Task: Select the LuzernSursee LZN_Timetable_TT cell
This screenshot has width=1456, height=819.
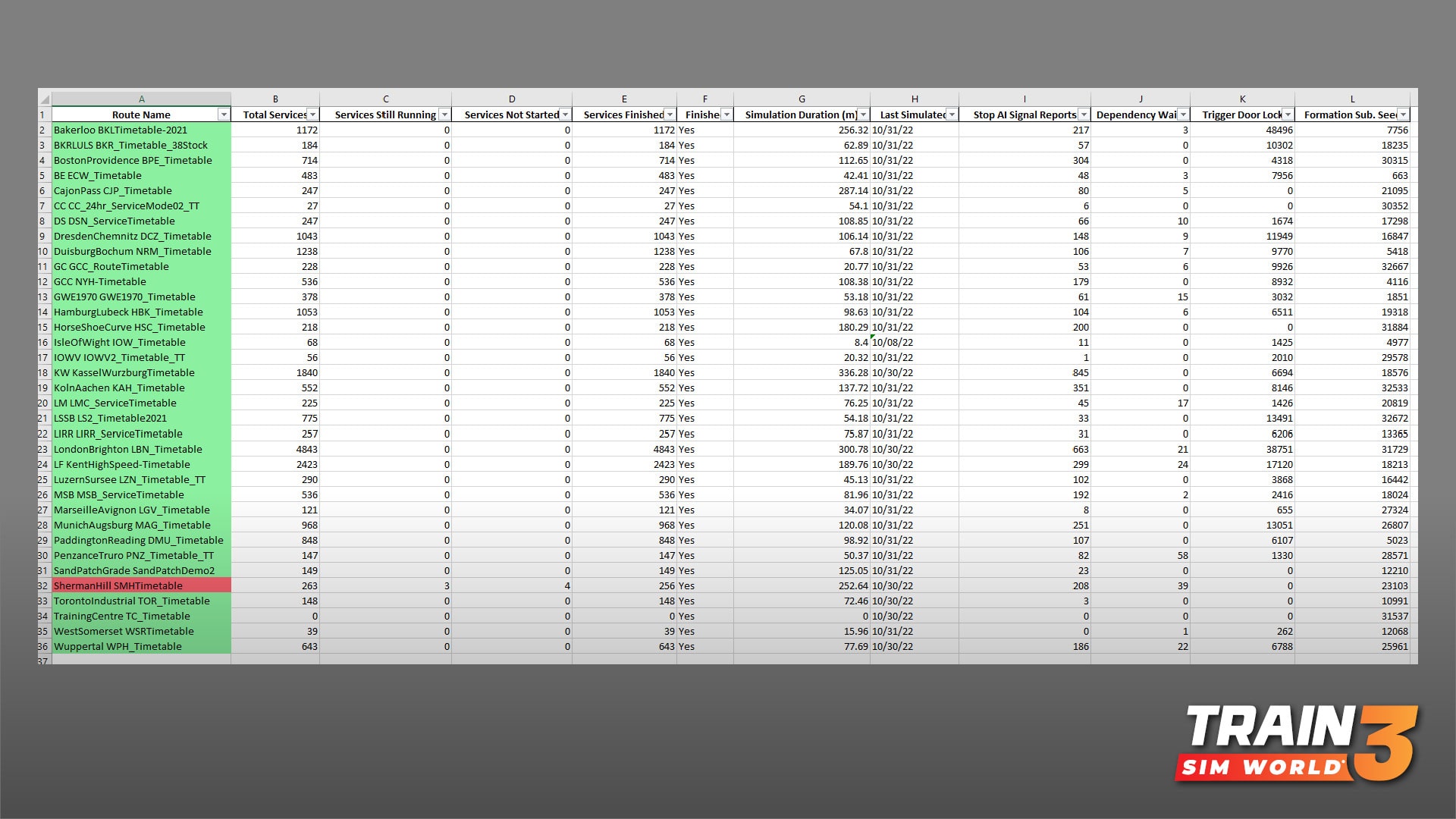Action: coord(141,479)
